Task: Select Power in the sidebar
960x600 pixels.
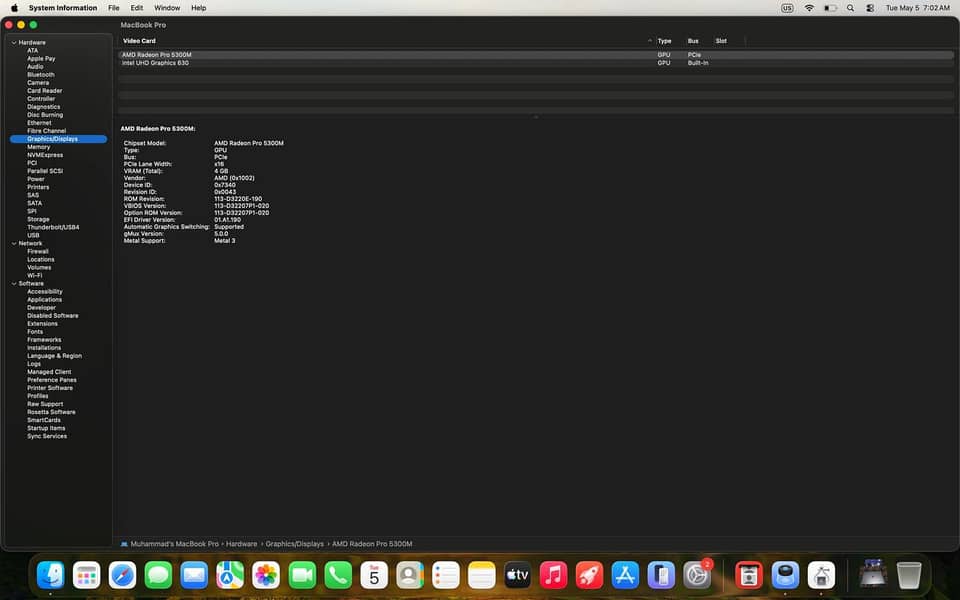Action: pyautogui.click(x=36, y=179)
